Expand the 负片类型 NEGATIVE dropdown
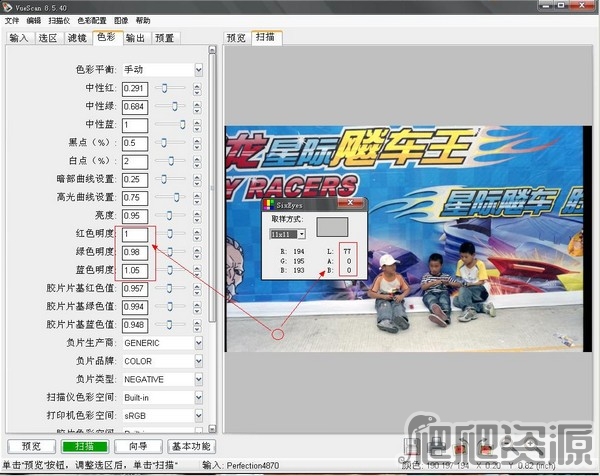 tap(198, 379)
